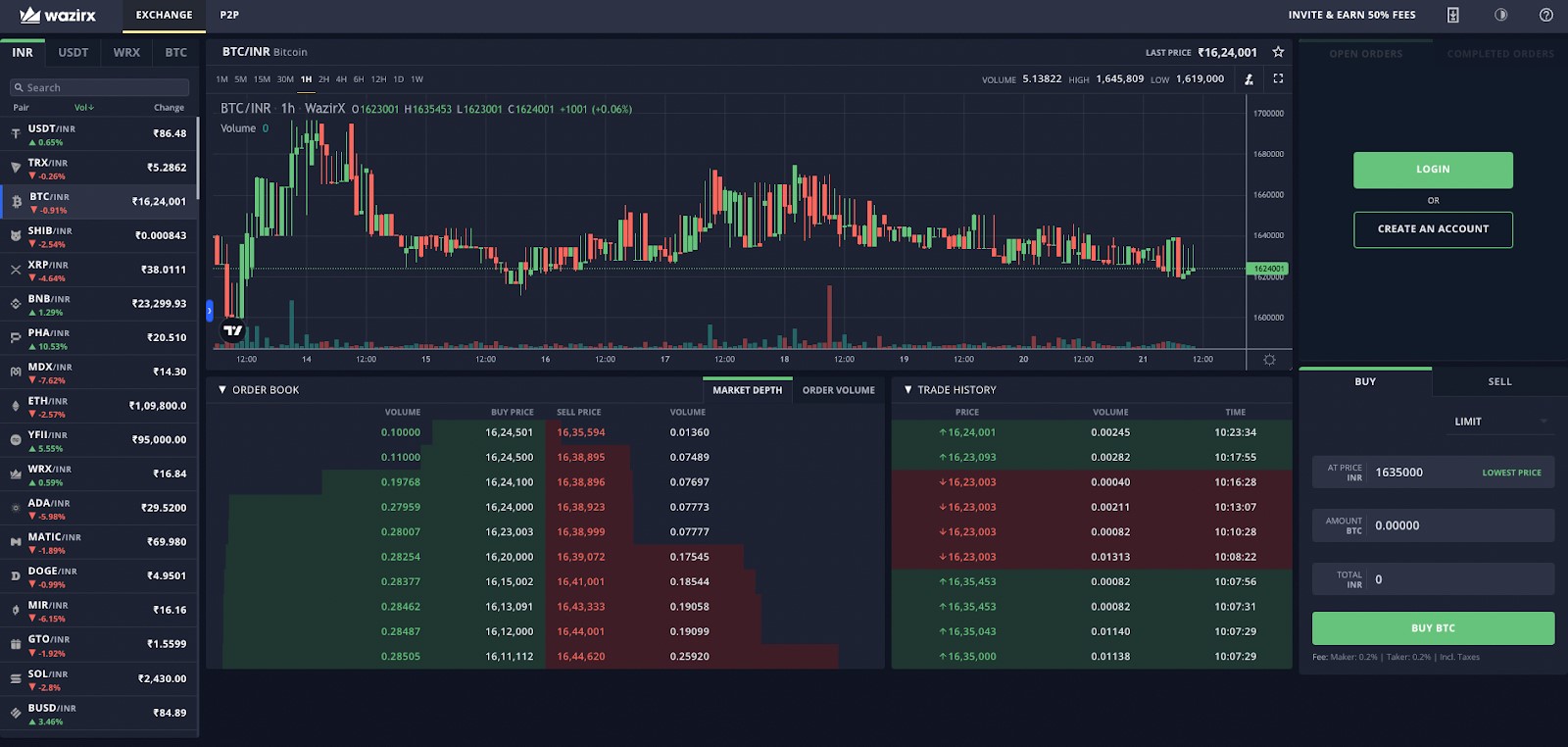This screenshot has width=1568, height=747.
Task: Select SOL/INR Solana coin icon
Action: (16, 678)
